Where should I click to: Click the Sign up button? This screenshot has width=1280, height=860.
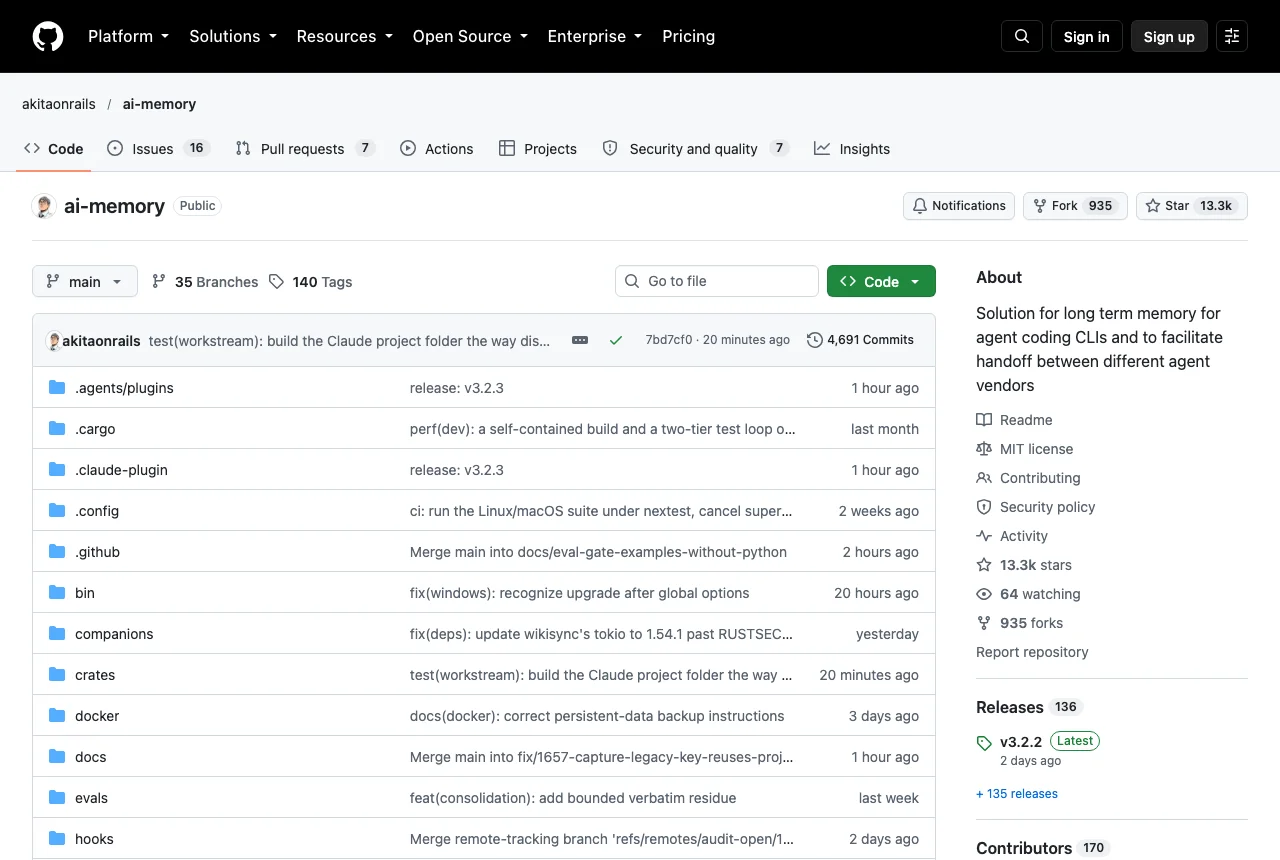[1169, 36]
